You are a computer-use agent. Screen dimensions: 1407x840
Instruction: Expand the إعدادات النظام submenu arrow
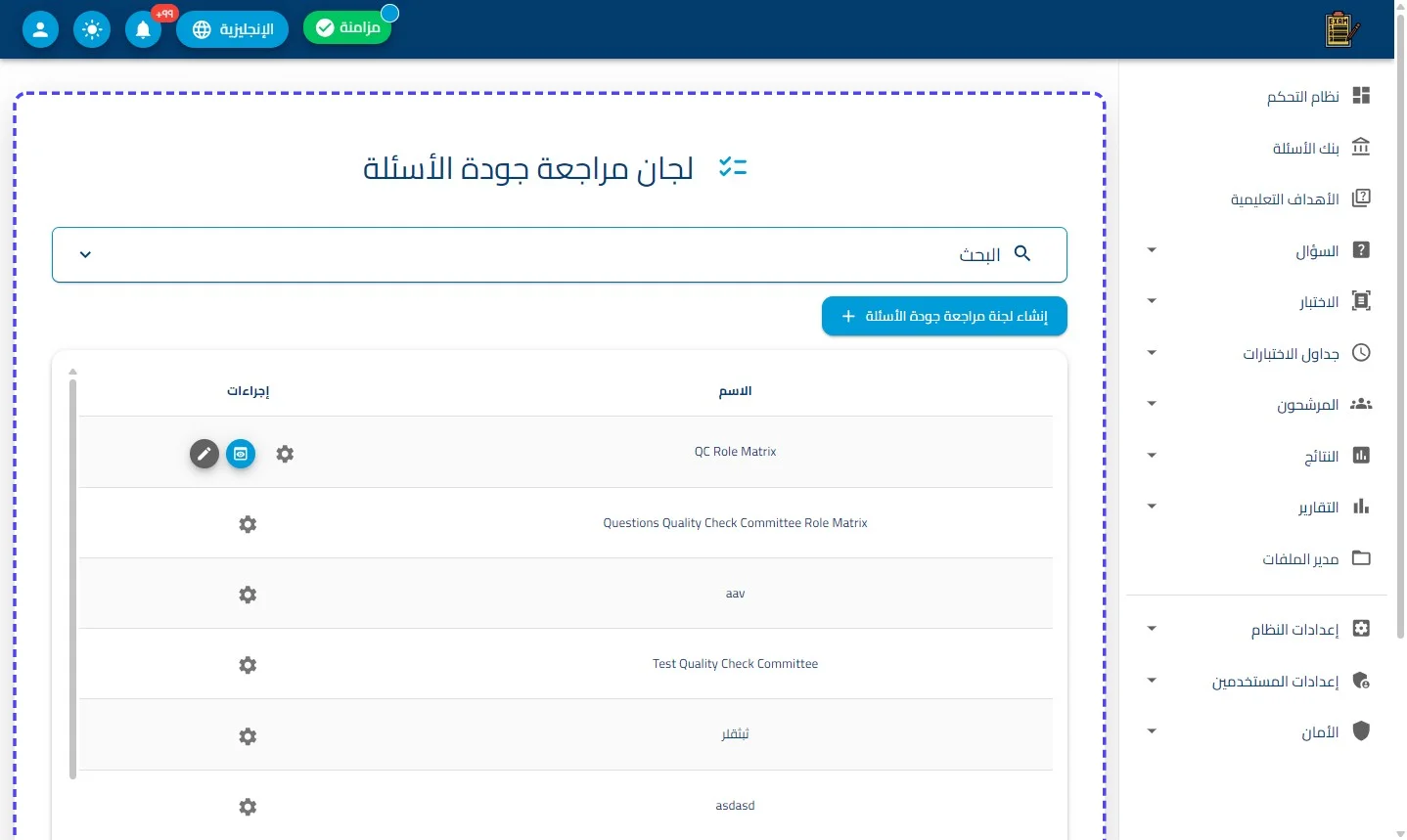click(1152, 629)
